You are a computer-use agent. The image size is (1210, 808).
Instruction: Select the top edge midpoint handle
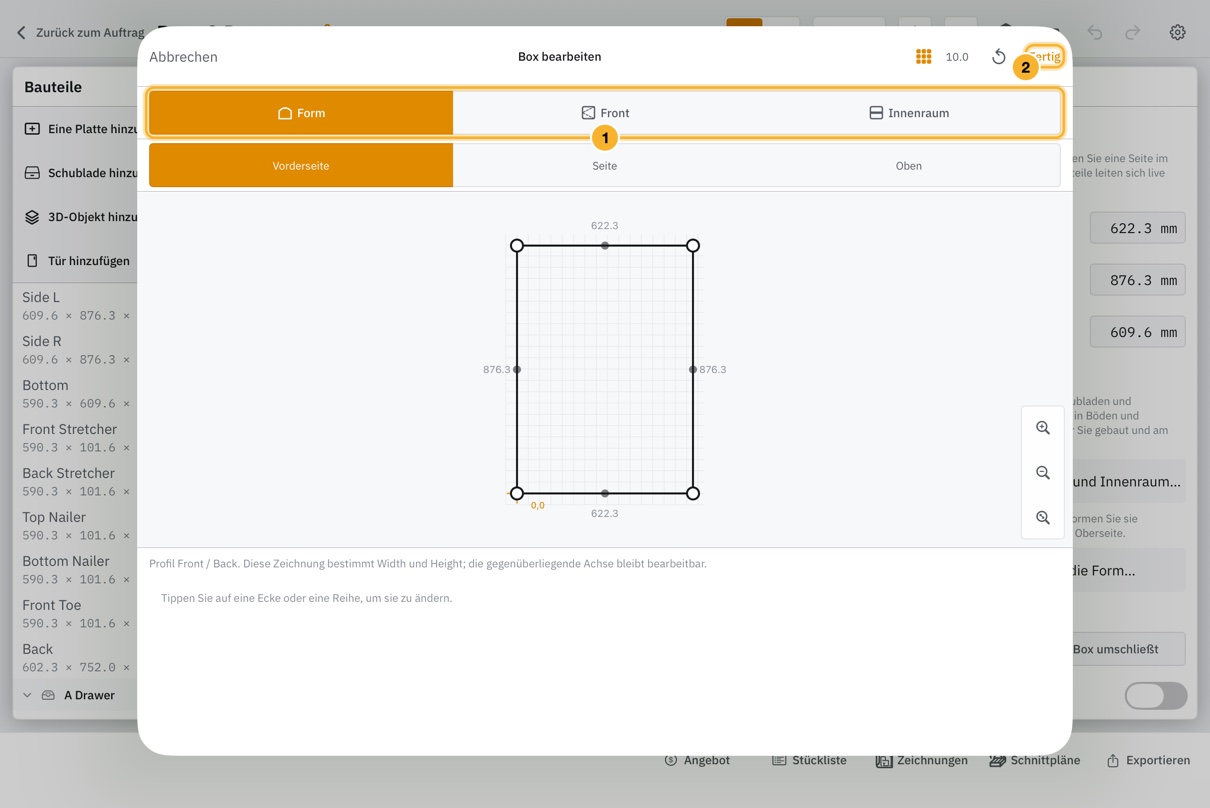605,245
